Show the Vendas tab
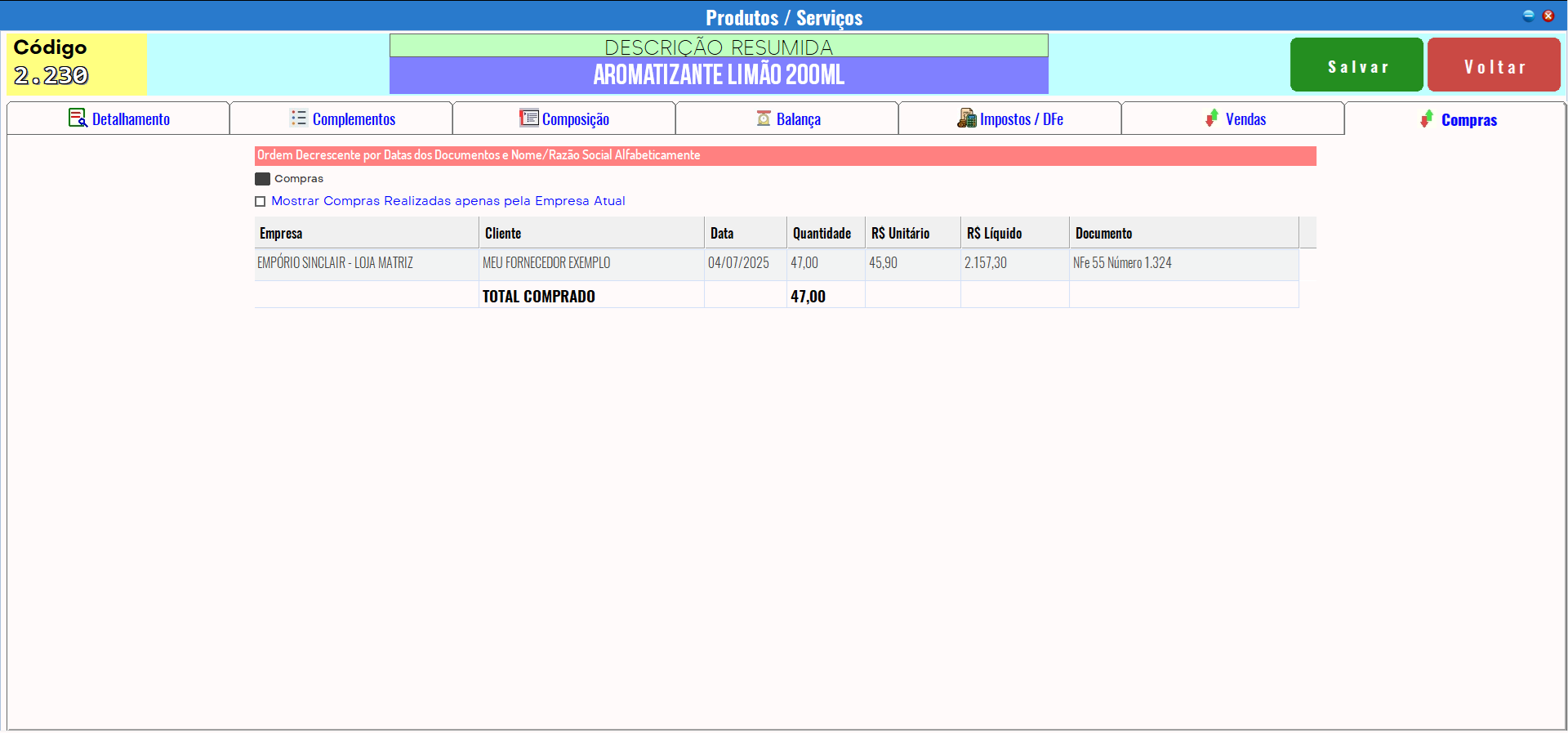 pos(1233,118)
